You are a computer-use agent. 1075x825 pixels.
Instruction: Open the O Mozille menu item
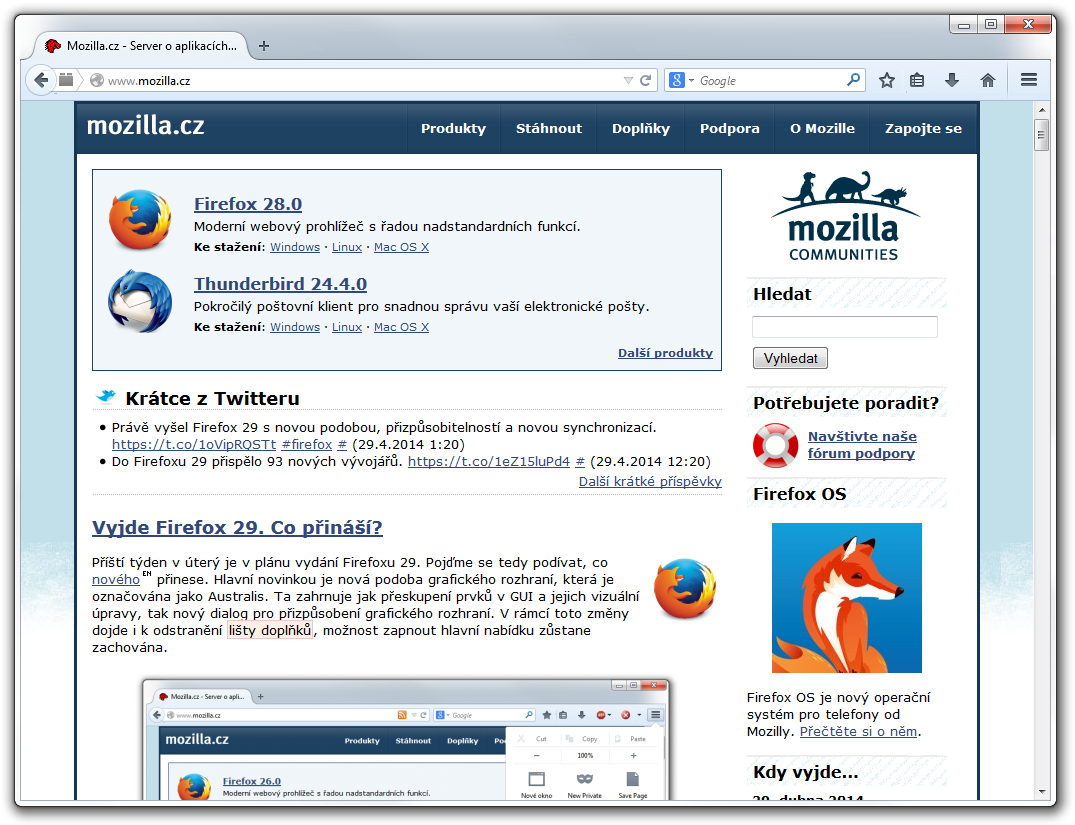(x=822, y=128)
